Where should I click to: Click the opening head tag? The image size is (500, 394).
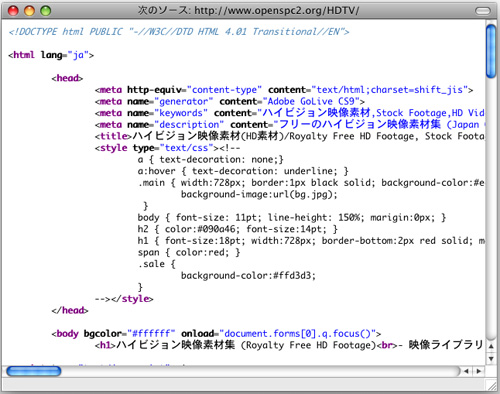click(x=67, y=78)
